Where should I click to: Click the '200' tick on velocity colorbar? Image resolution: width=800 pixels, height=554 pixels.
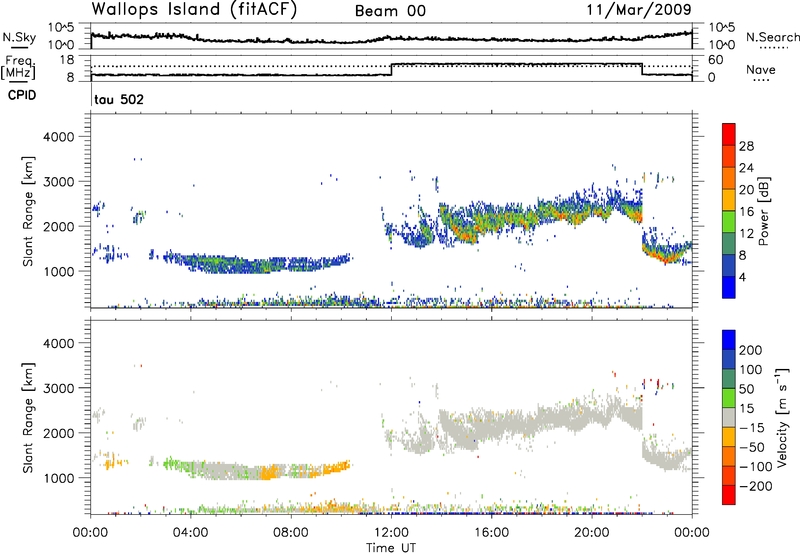click(x=751, y=350)
